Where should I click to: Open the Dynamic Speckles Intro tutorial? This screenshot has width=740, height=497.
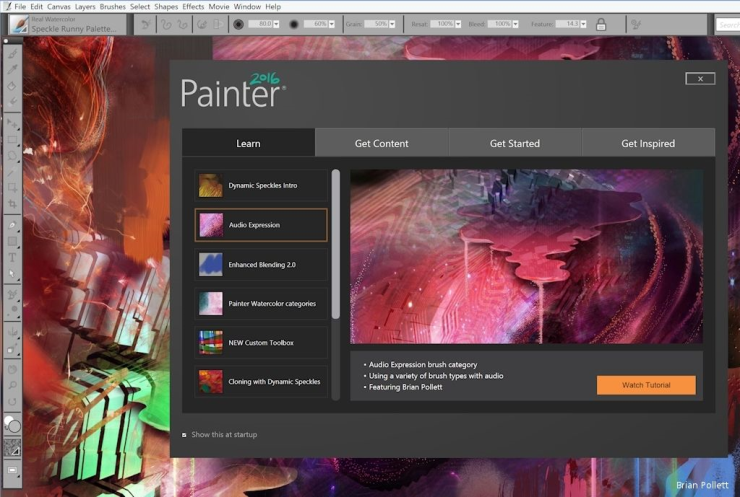(261, 185)
